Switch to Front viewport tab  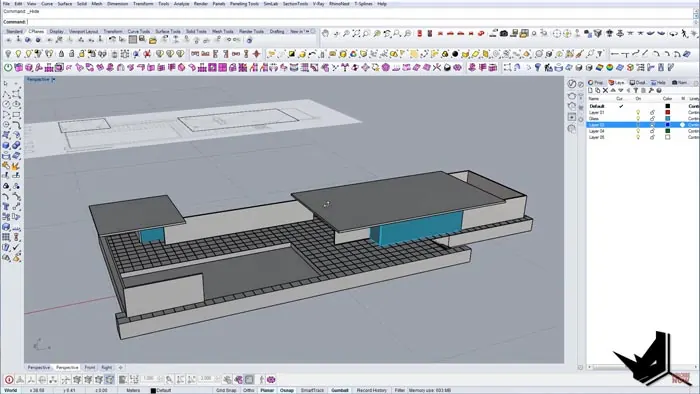tap(90, 367)
